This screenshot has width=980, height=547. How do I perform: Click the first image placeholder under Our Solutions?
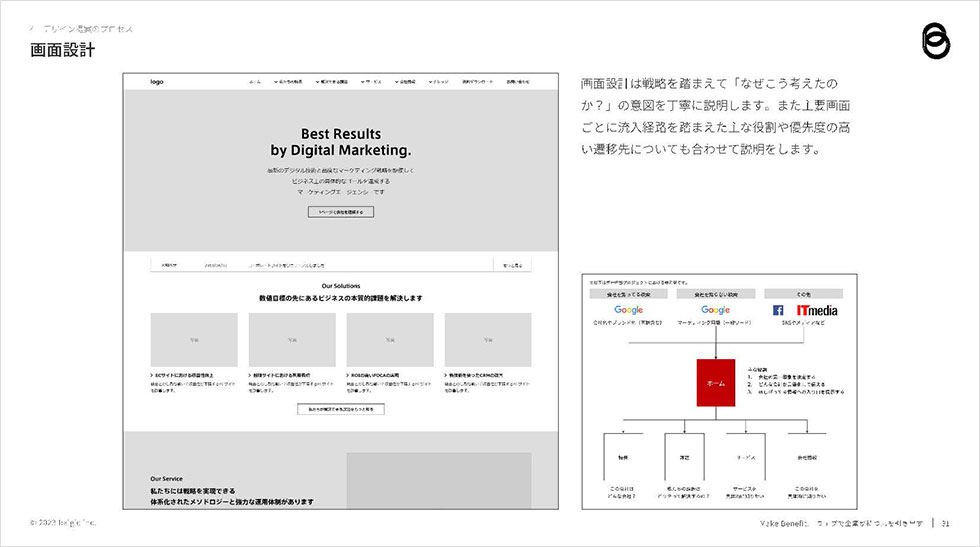click(194, 340)
